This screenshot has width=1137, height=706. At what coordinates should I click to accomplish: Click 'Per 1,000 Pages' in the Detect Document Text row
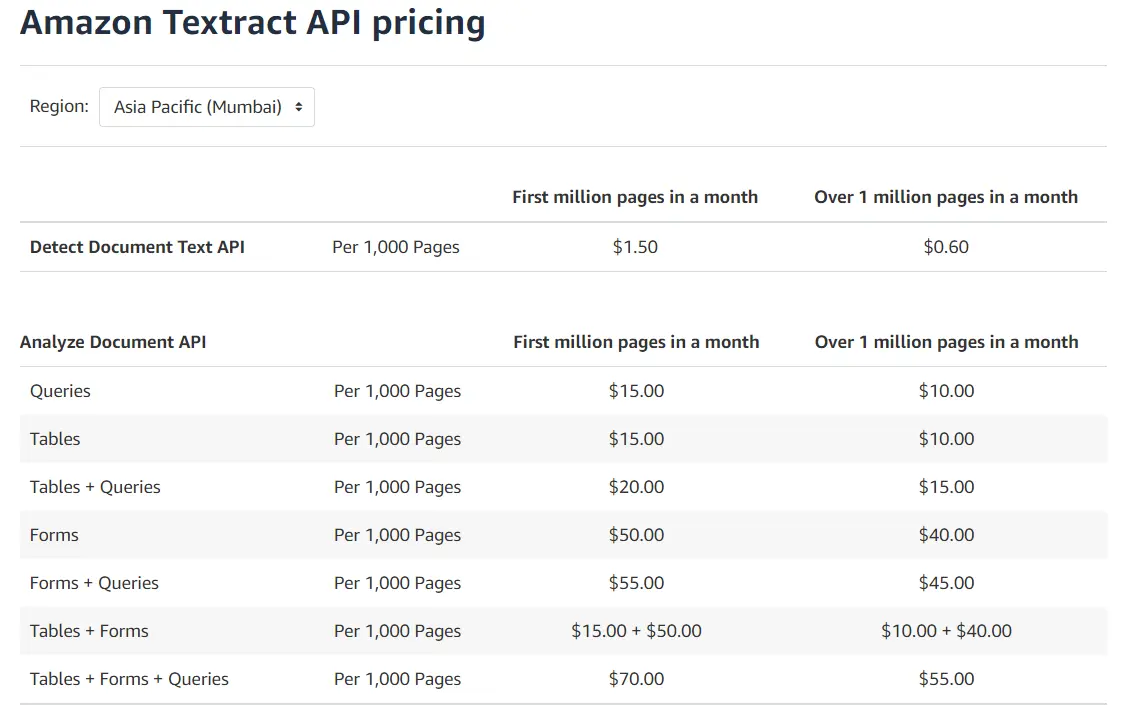coord(396,247)
